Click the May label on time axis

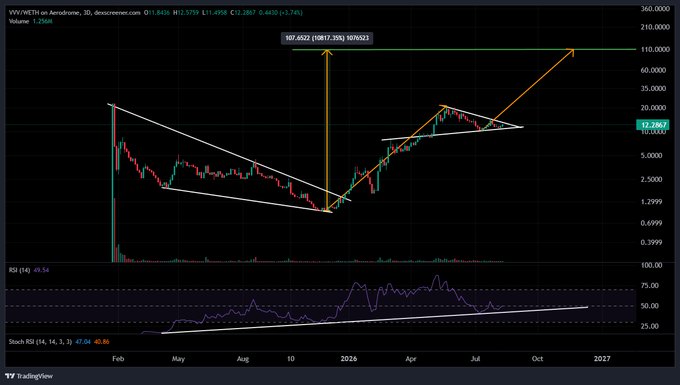pyautogui.click(x=178, y=359)
